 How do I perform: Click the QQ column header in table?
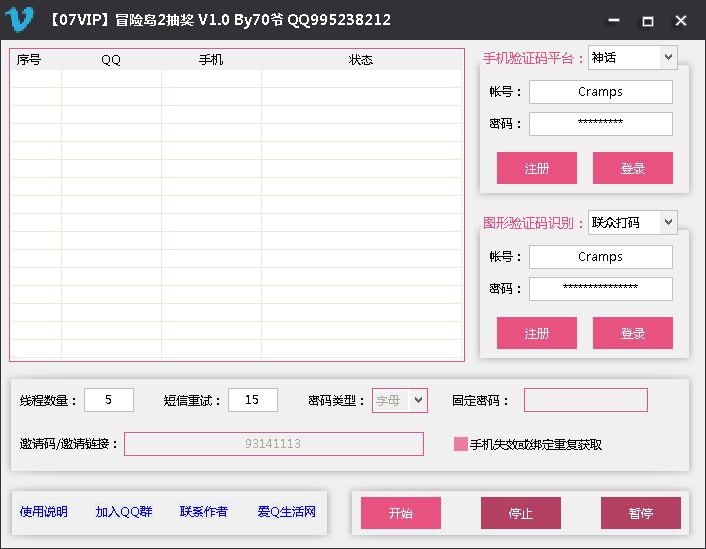[x=111, y=60]
